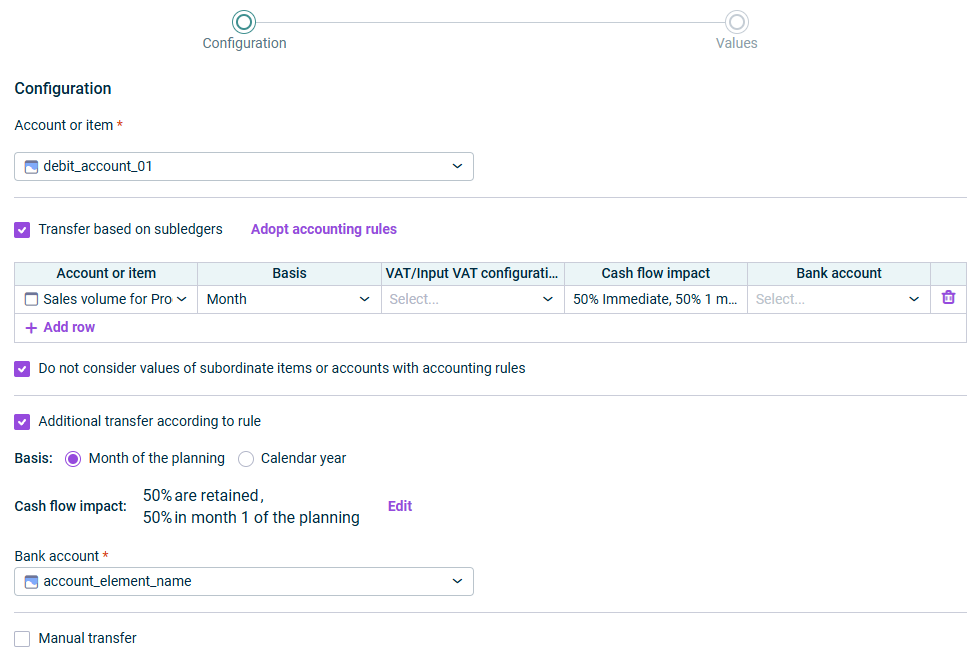Click the icon before account_element_name
974x654 pixels.
31,581
